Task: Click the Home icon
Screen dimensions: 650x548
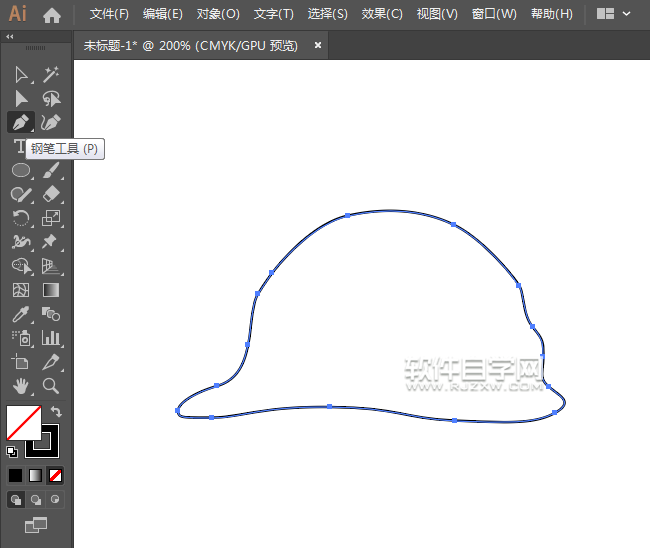Action: coord(52,15)
